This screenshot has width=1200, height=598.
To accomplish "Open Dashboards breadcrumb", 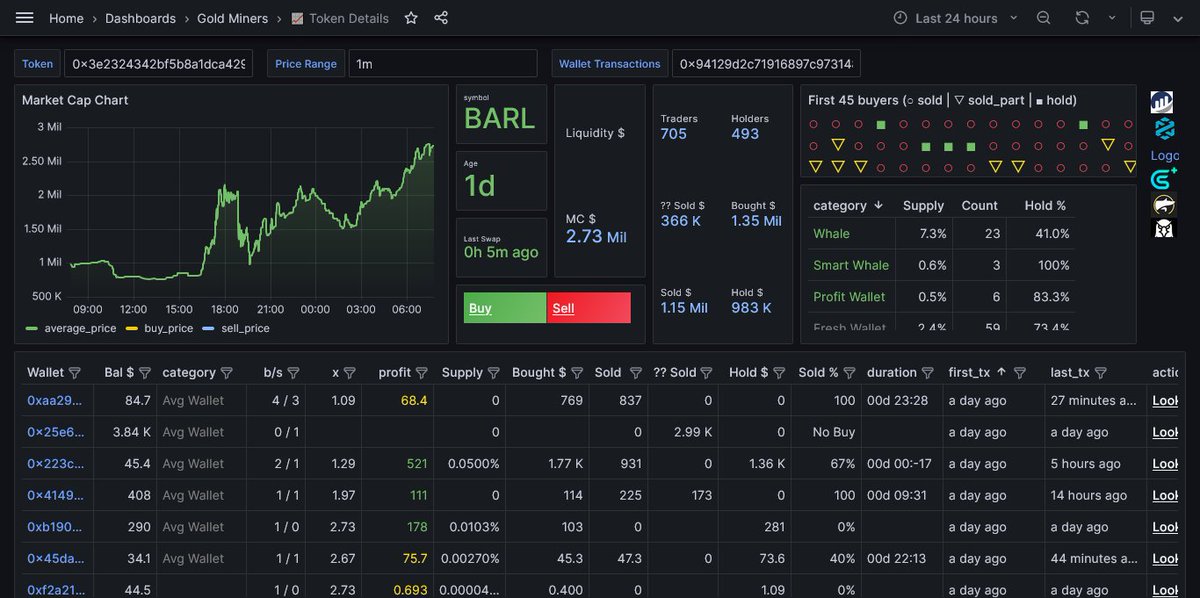I will pyautogui.click(x=140, y=18).
